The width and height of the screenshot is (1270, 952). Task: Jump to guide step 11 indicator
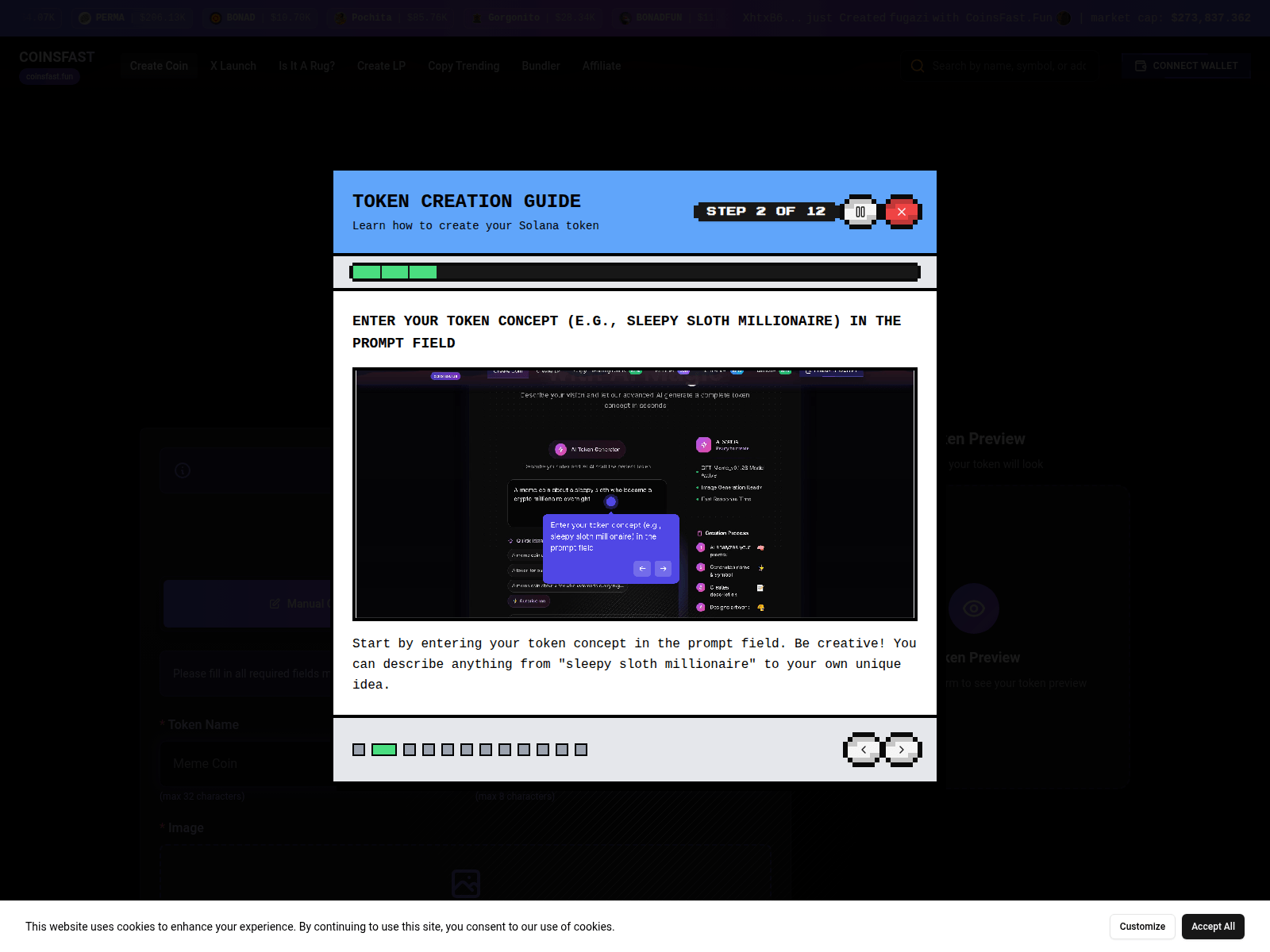[x=562, y=750]
